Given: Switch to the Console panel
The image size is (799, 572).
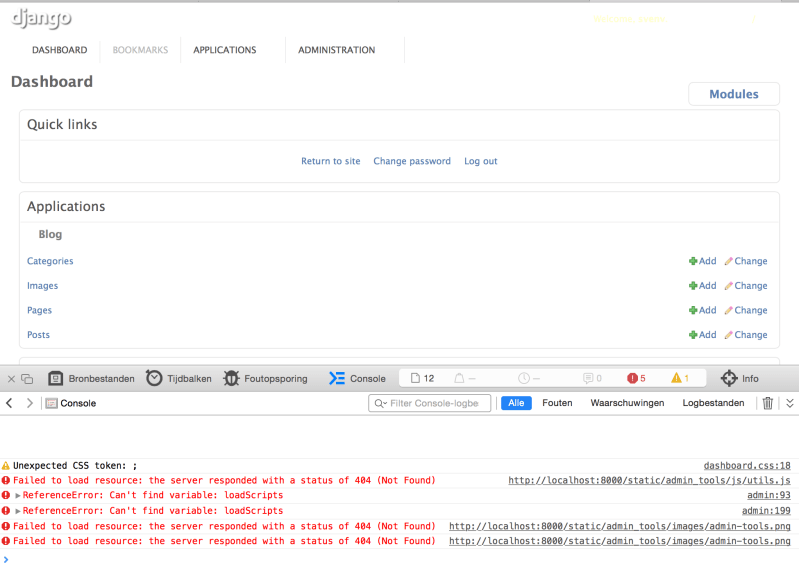Looking at the screenshot, I should 357,378.
